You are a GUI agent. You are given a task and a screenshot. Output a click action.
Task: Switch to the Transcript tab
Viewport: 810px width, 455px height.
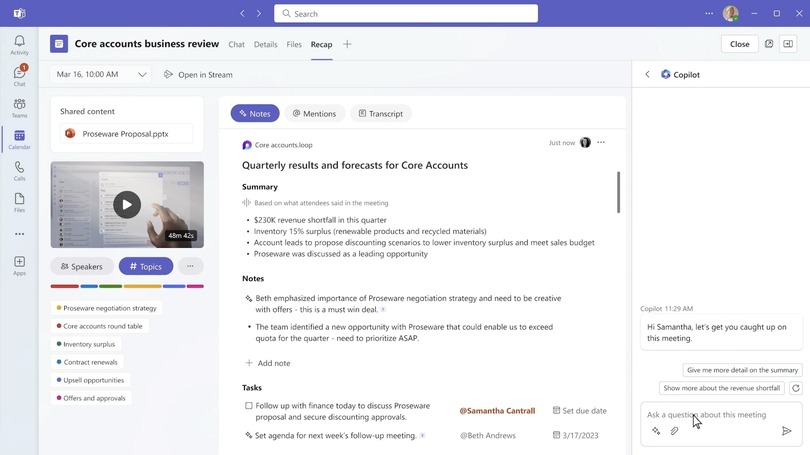coord(380,114)
